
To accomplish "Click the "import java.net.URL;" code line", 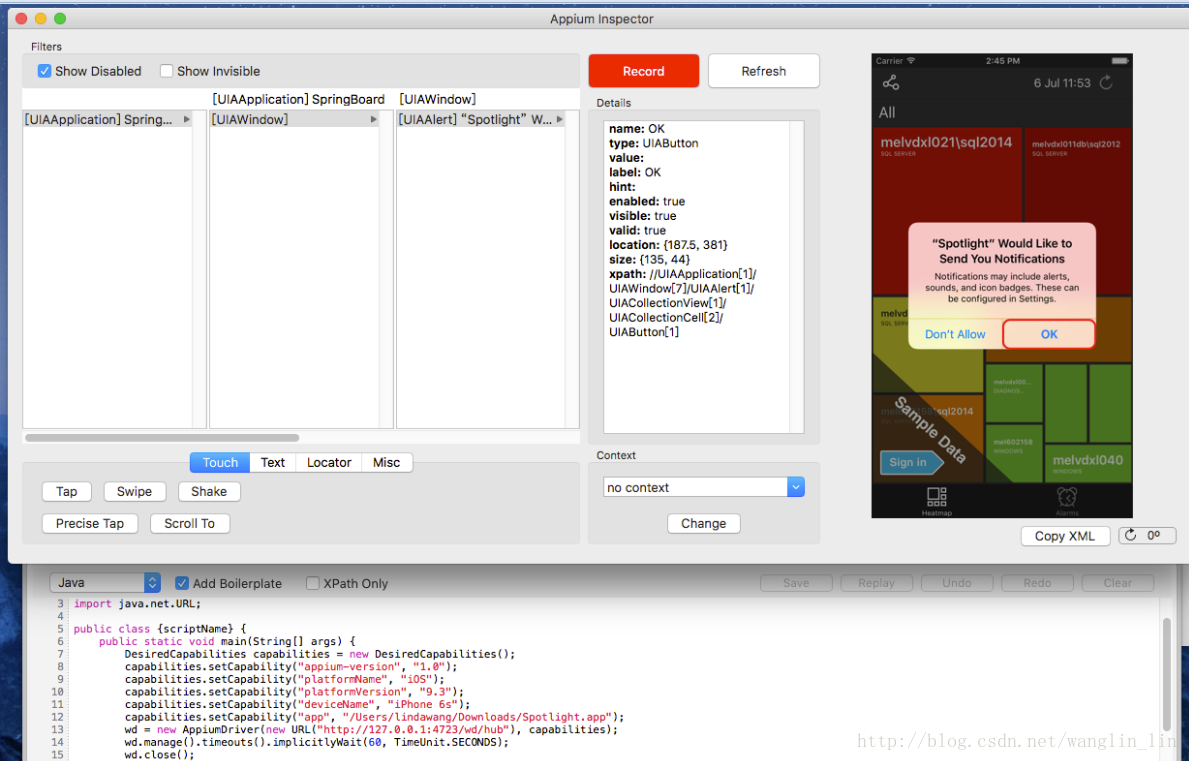I will tap(137, 604).
